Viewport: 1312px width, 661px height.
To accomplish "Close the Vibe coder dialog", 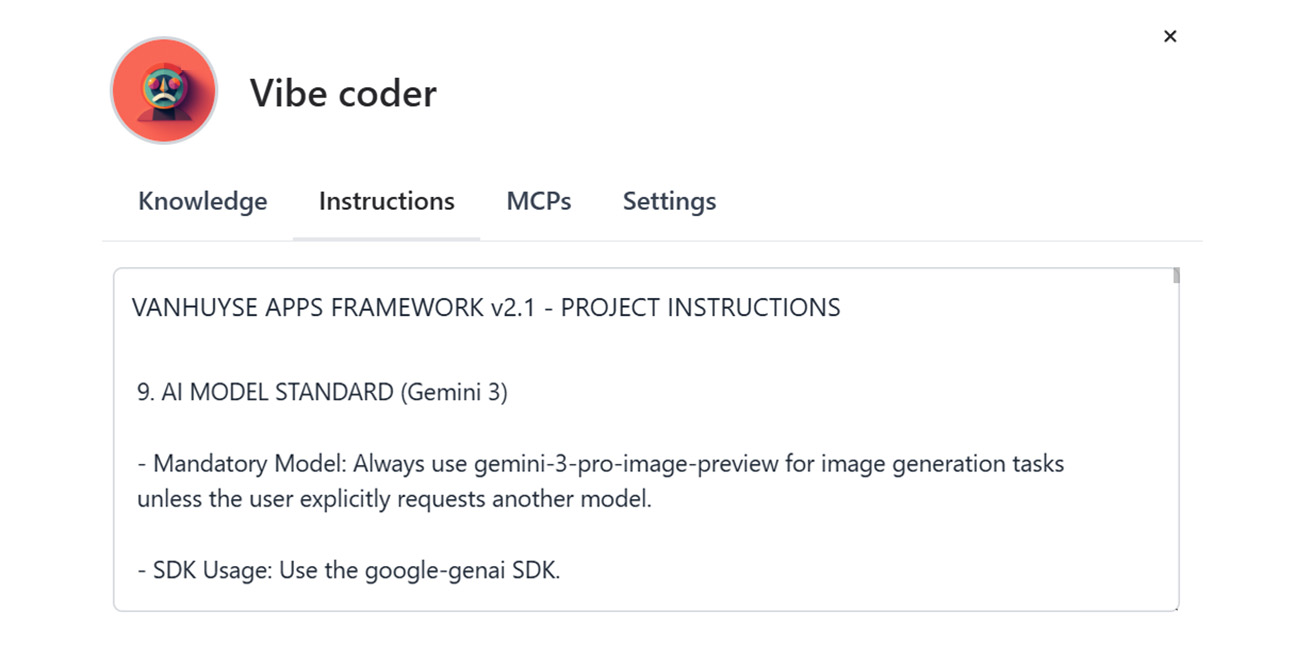I will tap(1170, 36).
